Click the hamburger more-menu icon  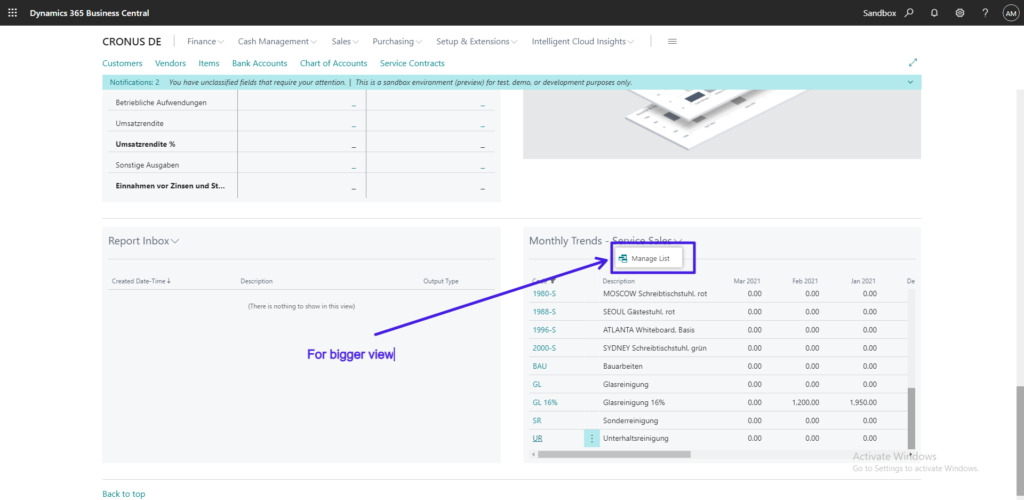(x=672, y=41)
